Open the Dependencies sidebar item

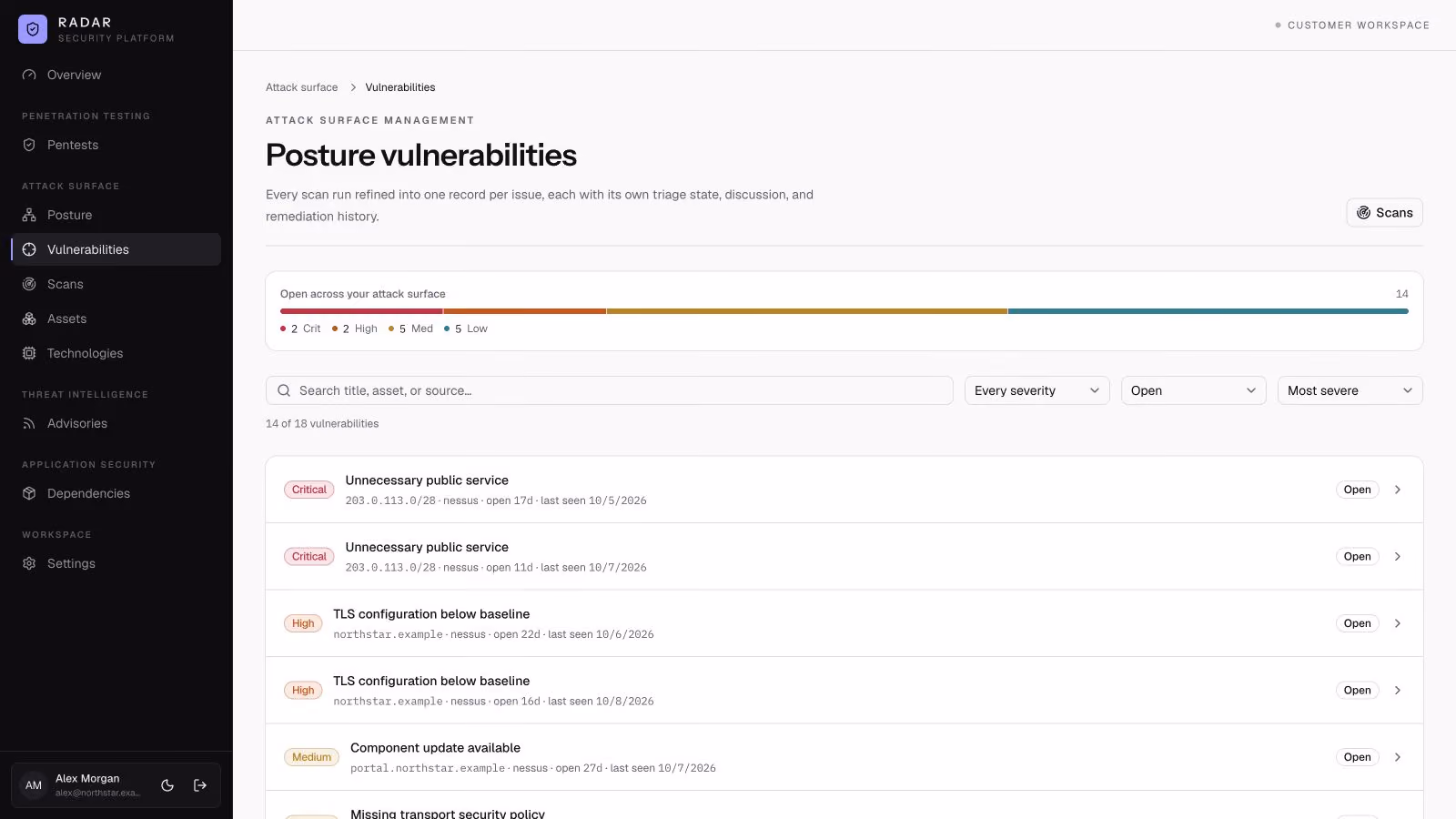click(116, 493)
